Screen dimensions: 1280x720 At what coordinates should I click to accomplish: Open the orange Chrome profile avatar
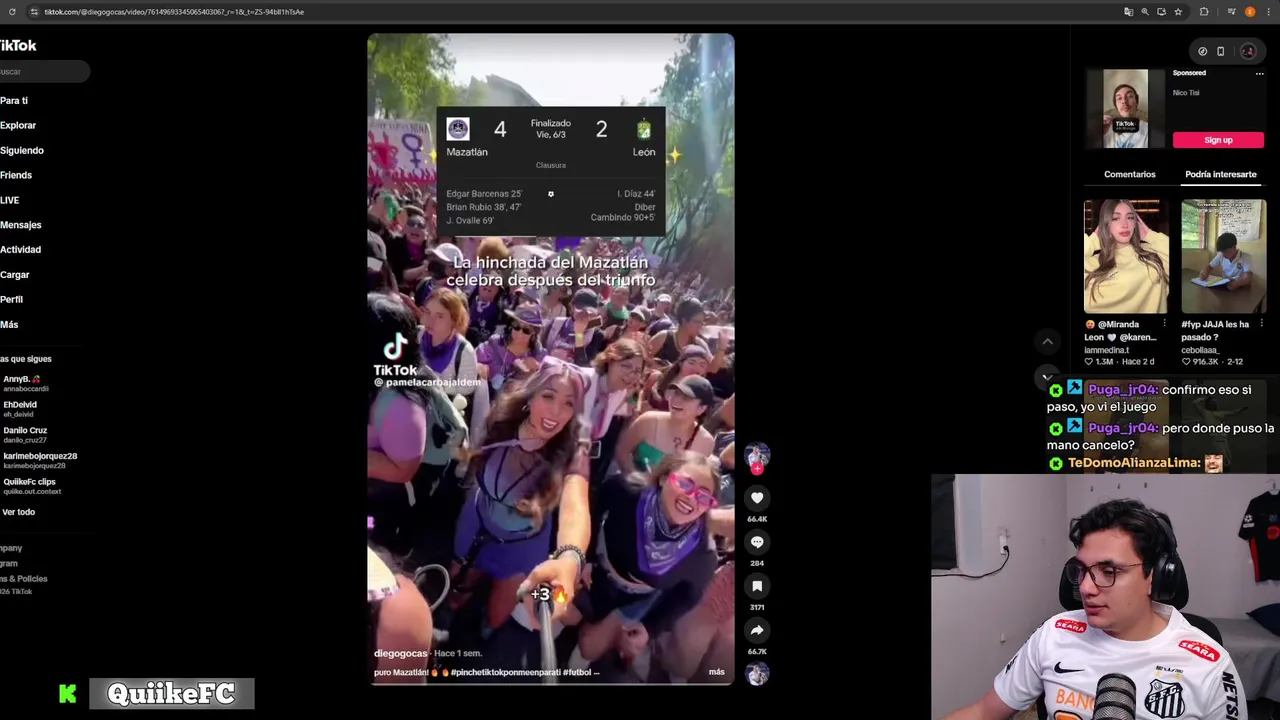(1250, 12)
